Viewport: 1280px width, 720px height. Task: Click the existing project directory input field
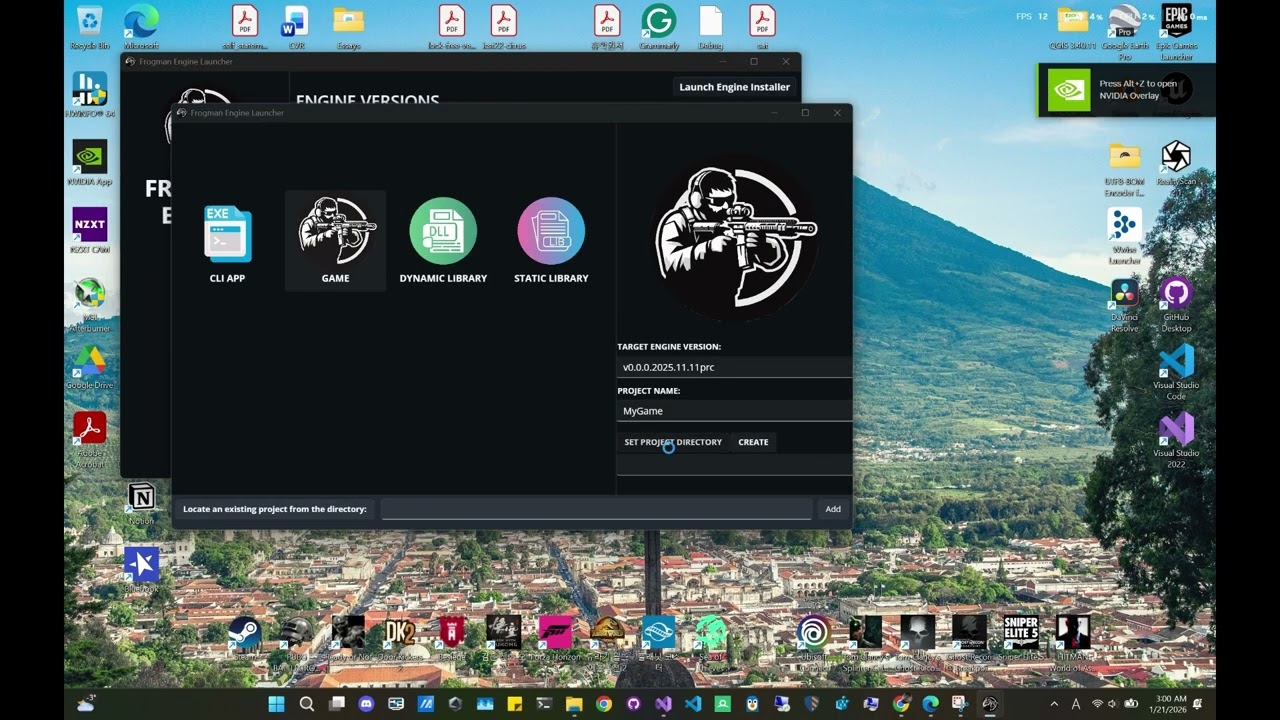(x=597, y=509)
